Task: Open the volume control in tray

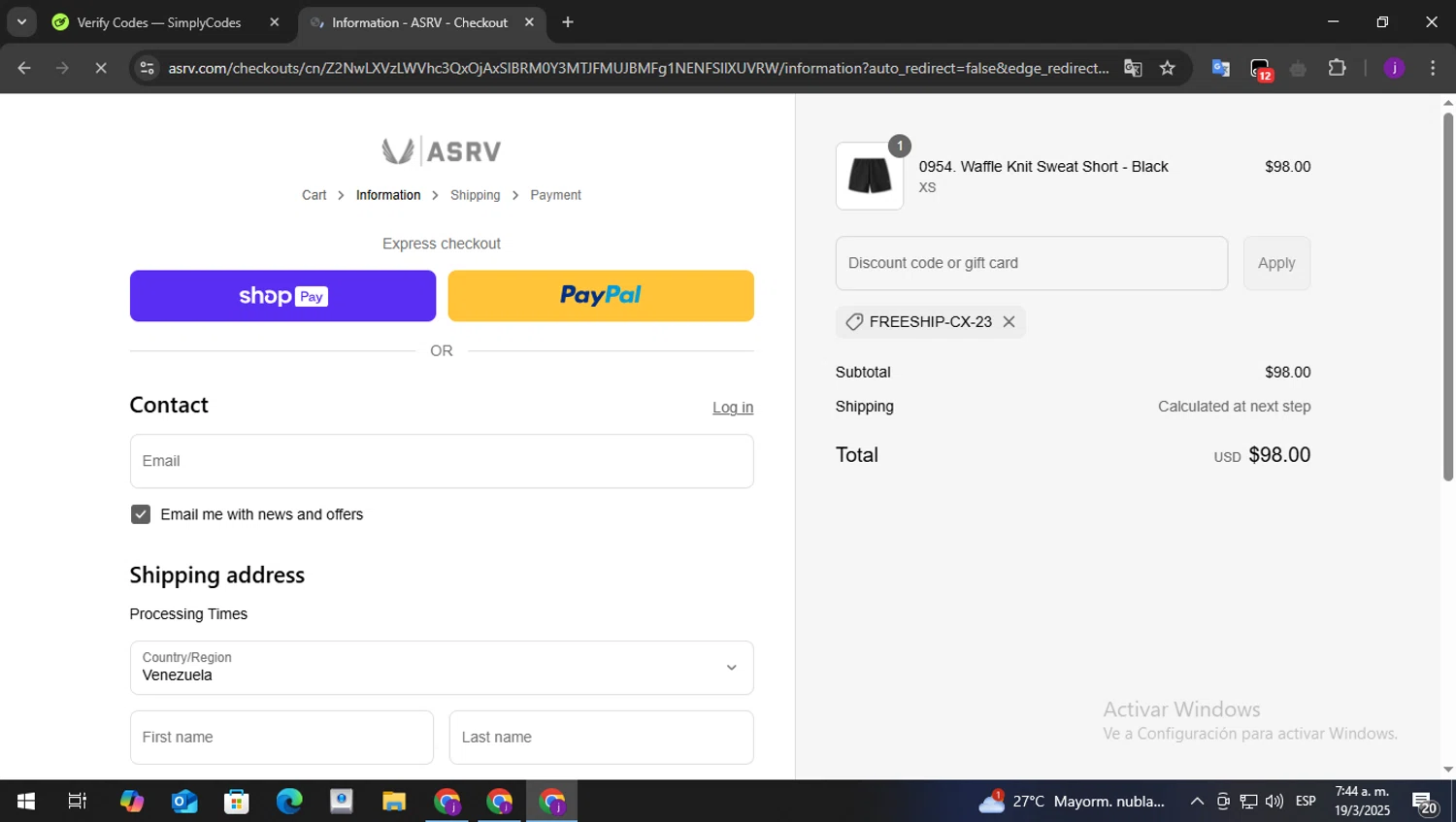Action: (x=1274, y=802)
